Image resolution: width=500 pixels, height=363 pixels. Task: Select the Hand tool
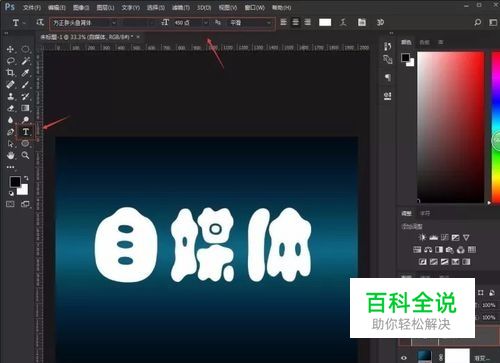point(10,155)
